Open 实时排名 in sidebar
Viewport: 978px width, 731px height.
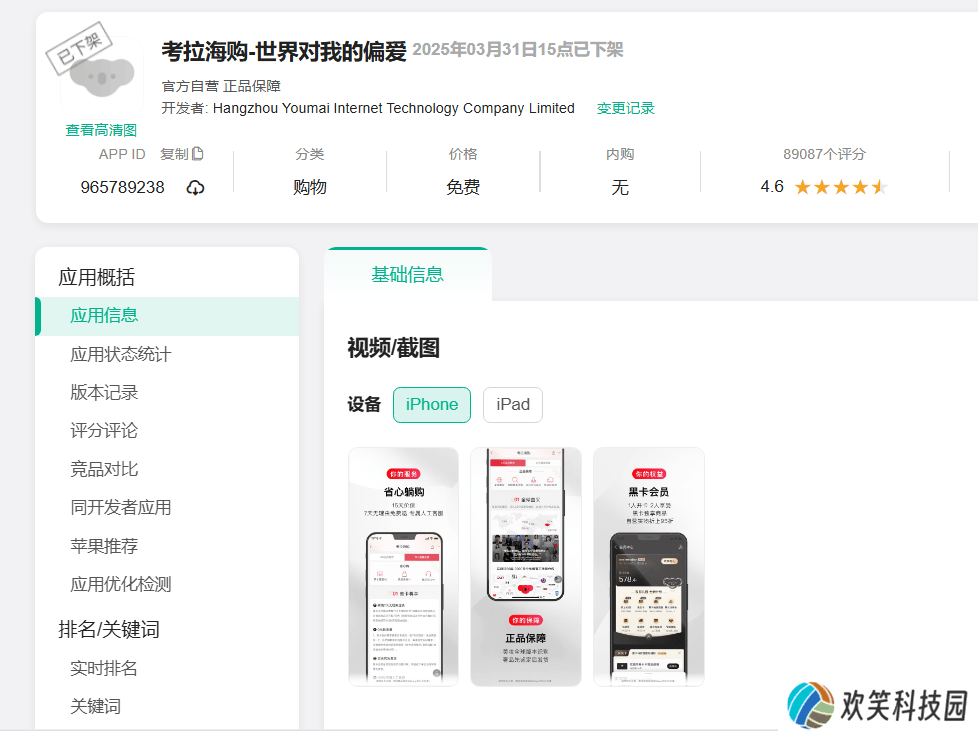click(104, 668)
